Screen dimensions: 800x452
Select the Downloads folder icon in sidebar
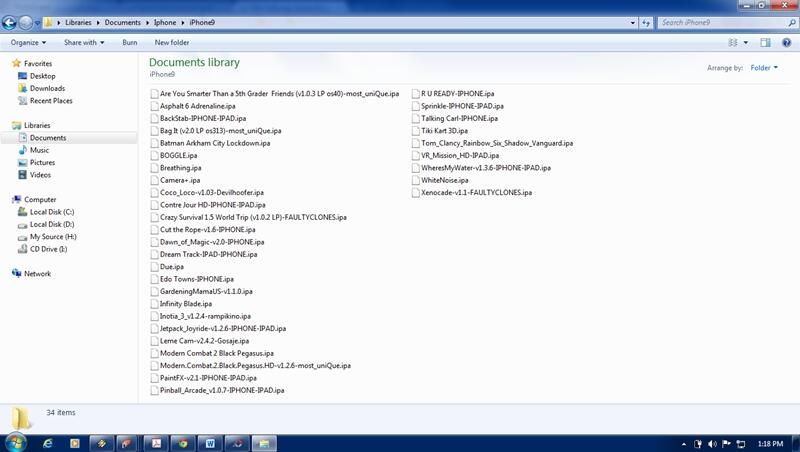pyautogui.click(x=22, y=88)
